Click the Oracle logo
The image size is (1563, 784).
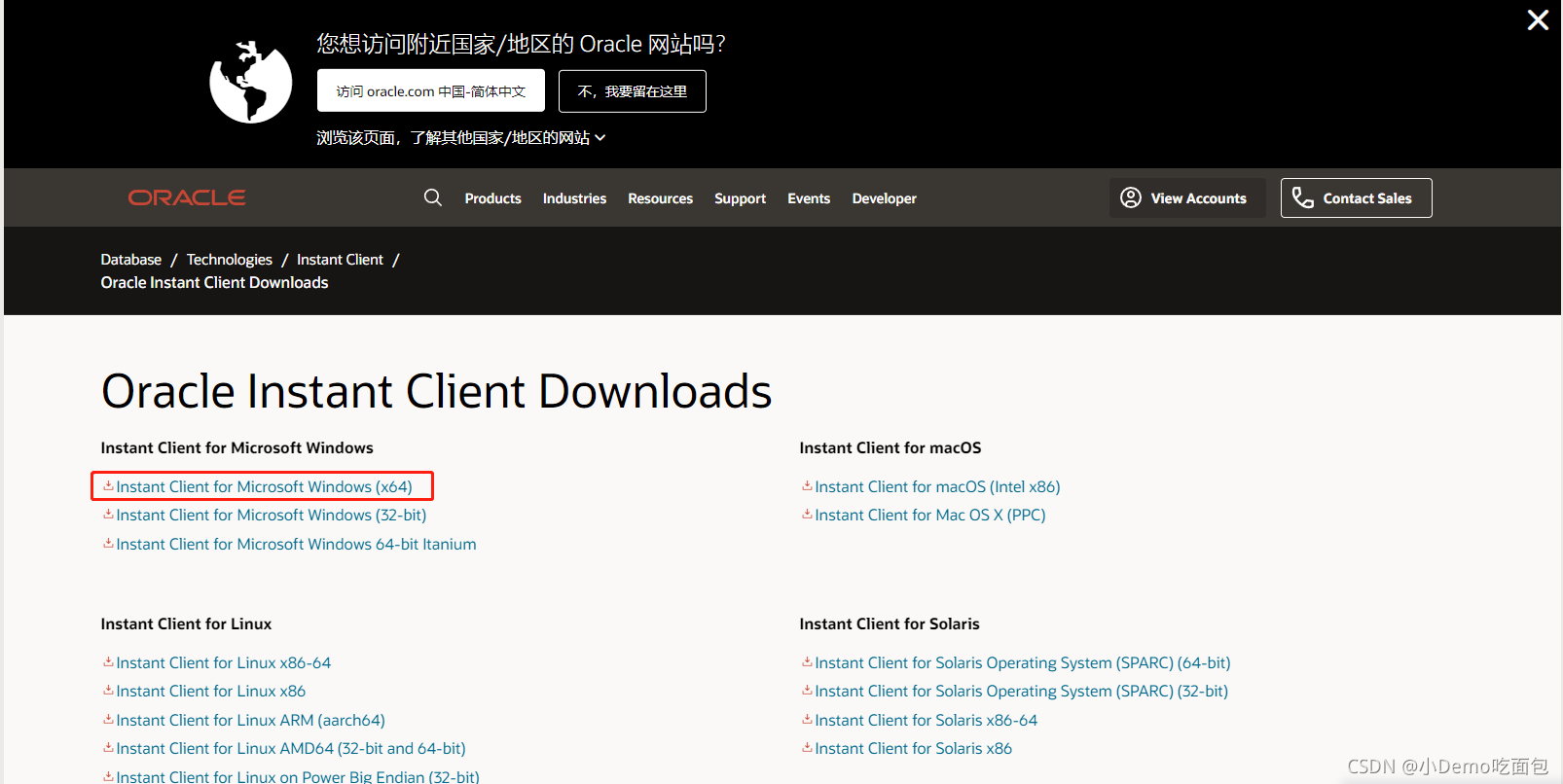click(187, 197)
